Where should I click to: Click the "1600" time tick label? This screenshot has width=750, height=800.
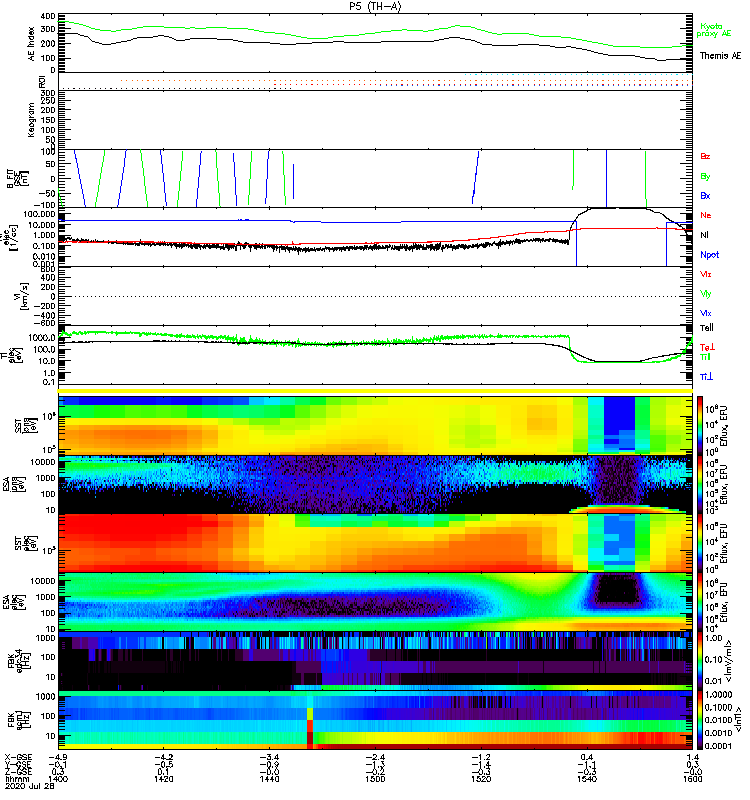[692, 779]
